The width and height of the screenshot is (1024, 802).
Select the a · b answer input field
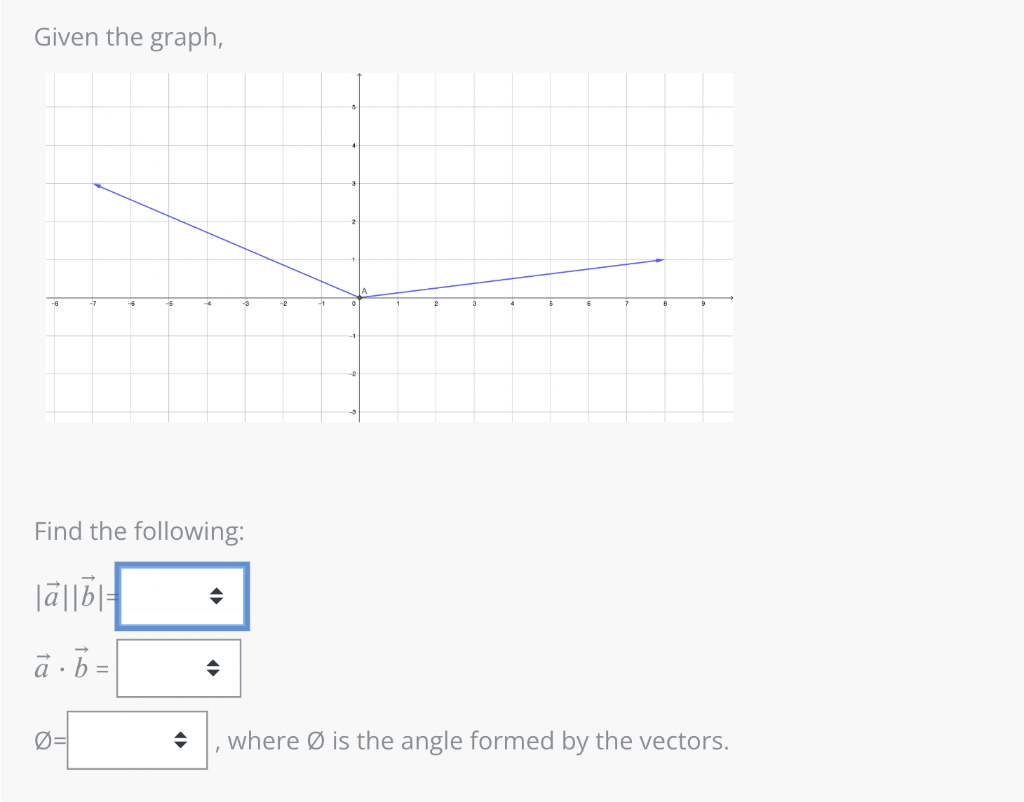178,668
